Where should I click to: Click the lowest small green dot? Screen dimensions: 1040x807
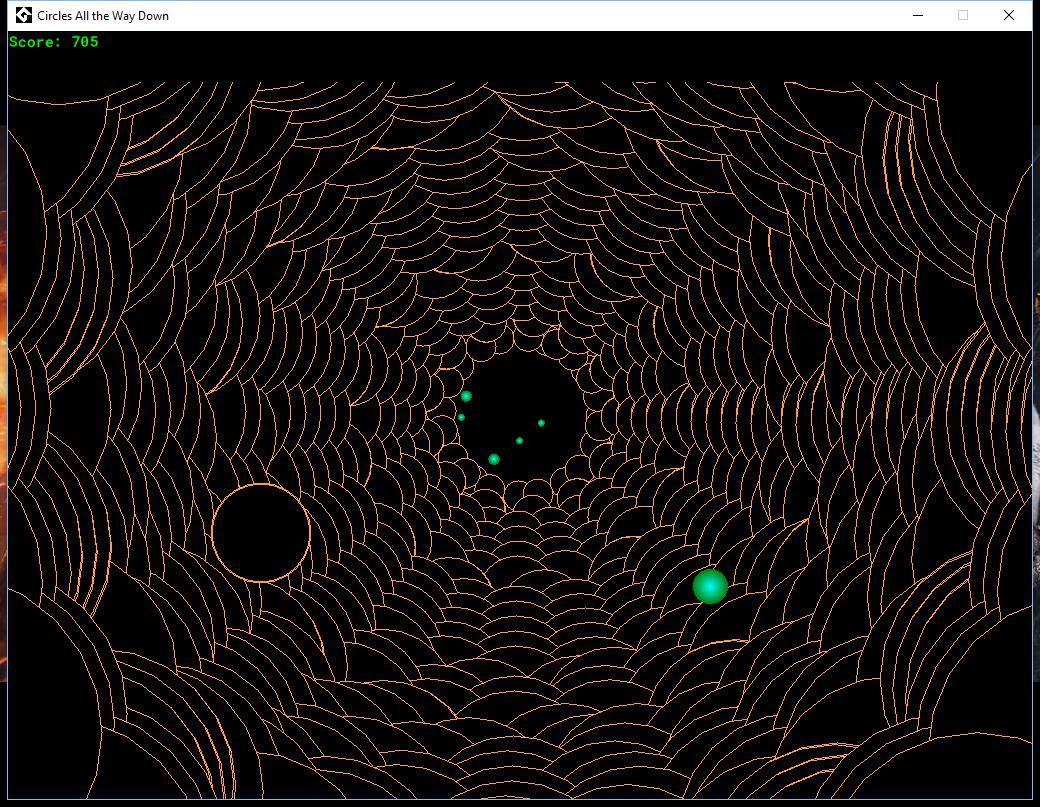click(x=494, y=457)
